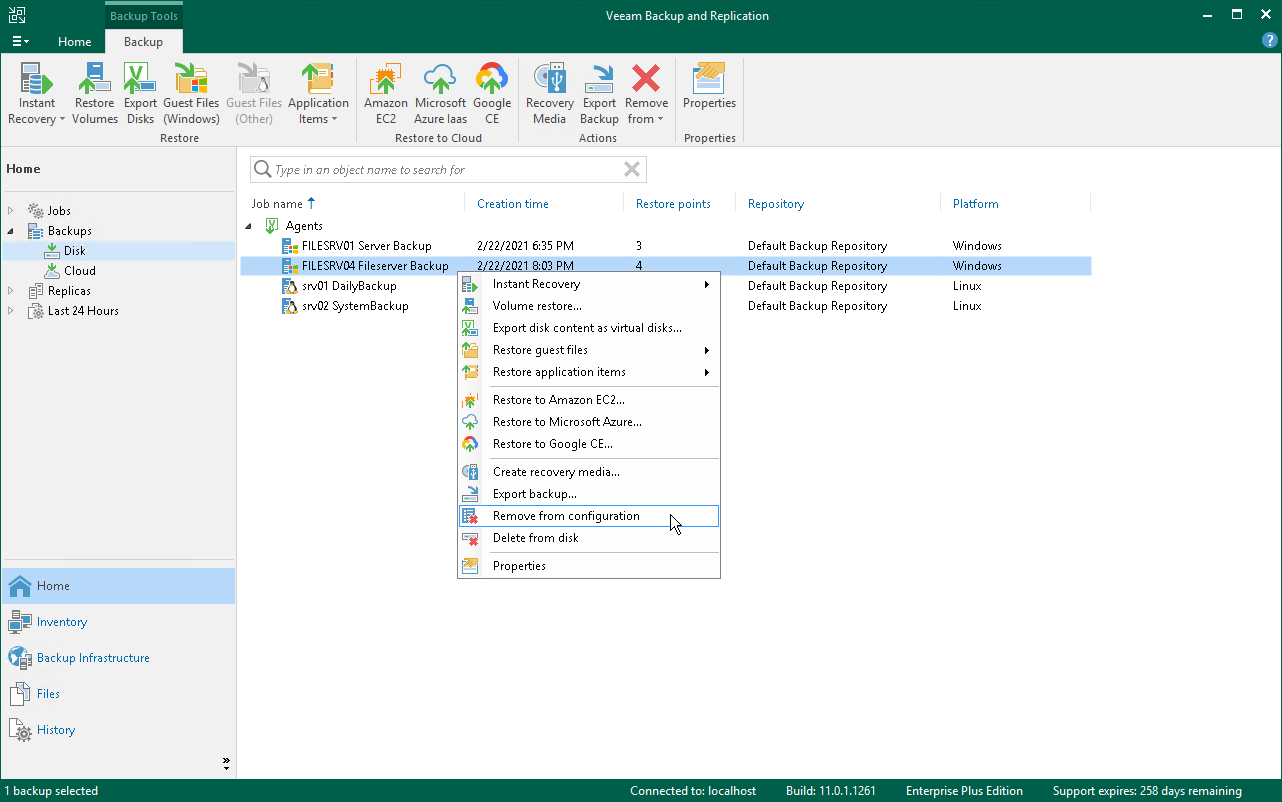Choose Remove from configuration in context menu
This screenshot has height=802, width=1282.
tap(566, 516)
